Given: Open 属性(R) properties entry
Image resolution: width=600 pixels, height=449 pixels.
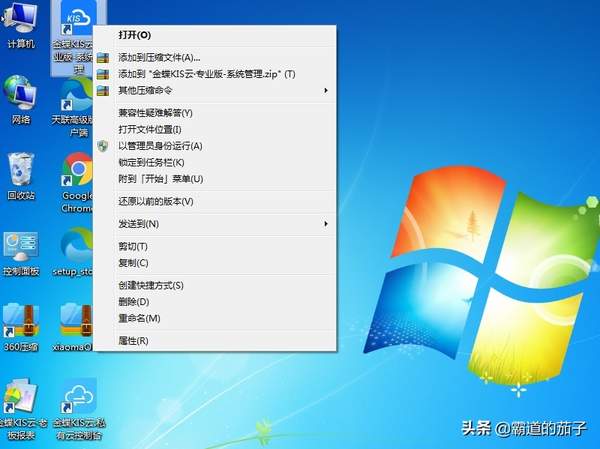Looking at the screenshot, I should pos(215,341).
